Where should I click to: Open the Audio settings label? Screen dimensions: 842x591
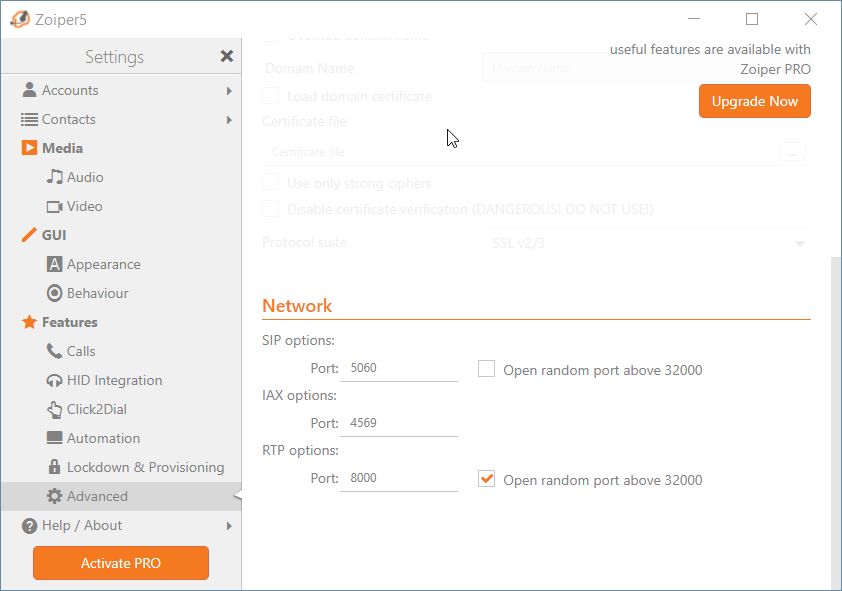(x=85, y=177)
